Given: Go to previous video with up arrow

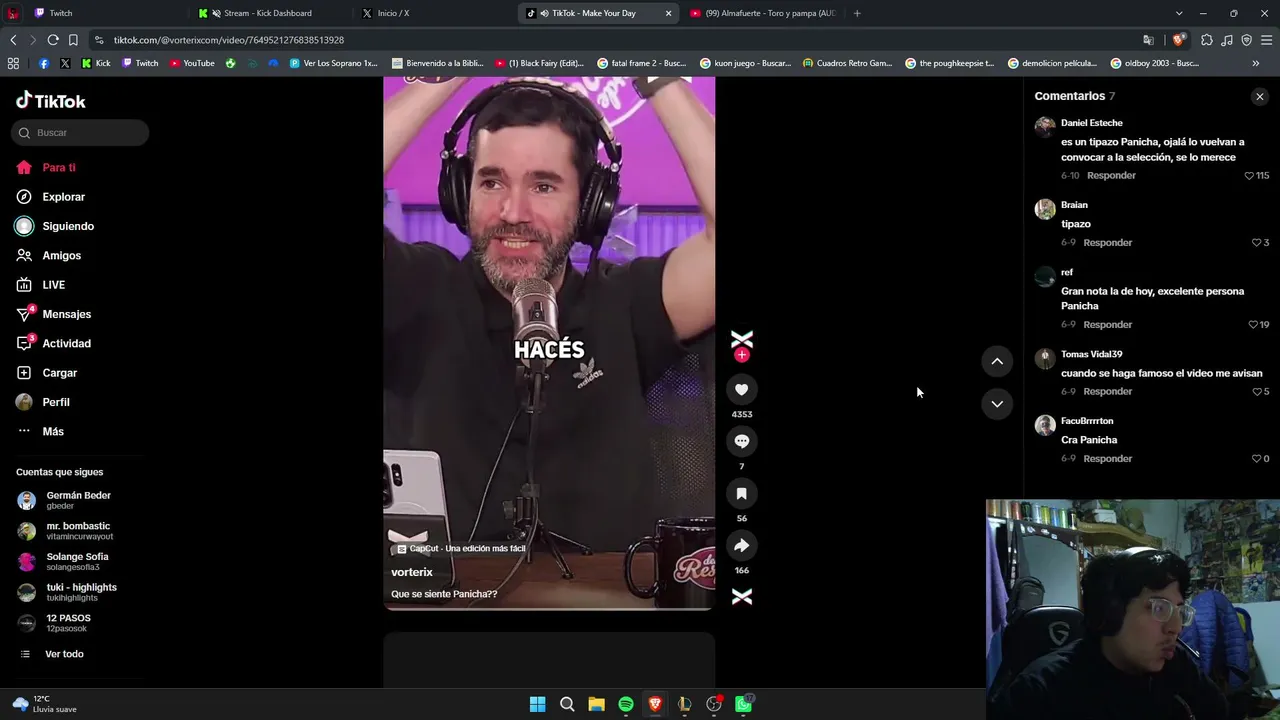Looking at the screenshot, I should tap(997, 361).
